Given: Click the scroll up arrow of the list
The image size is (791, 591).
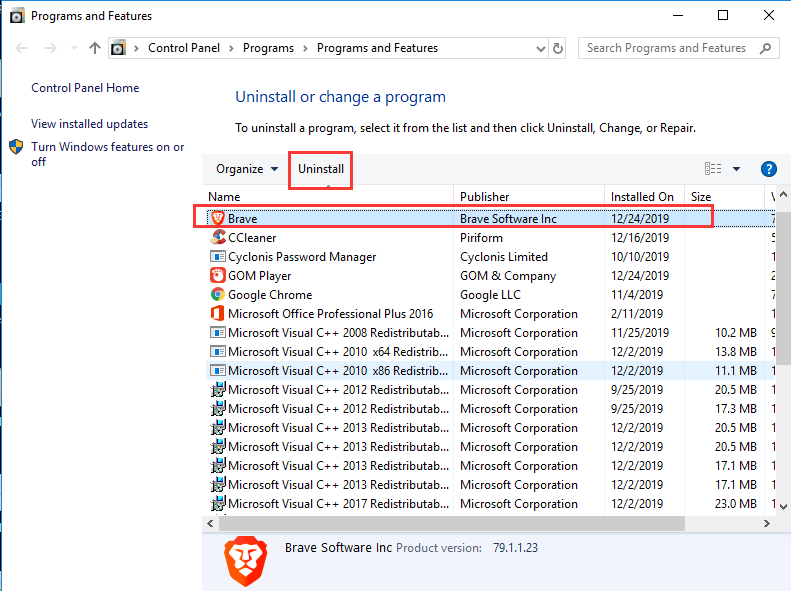Looking at the screenshot, I should tap(783, 194).
